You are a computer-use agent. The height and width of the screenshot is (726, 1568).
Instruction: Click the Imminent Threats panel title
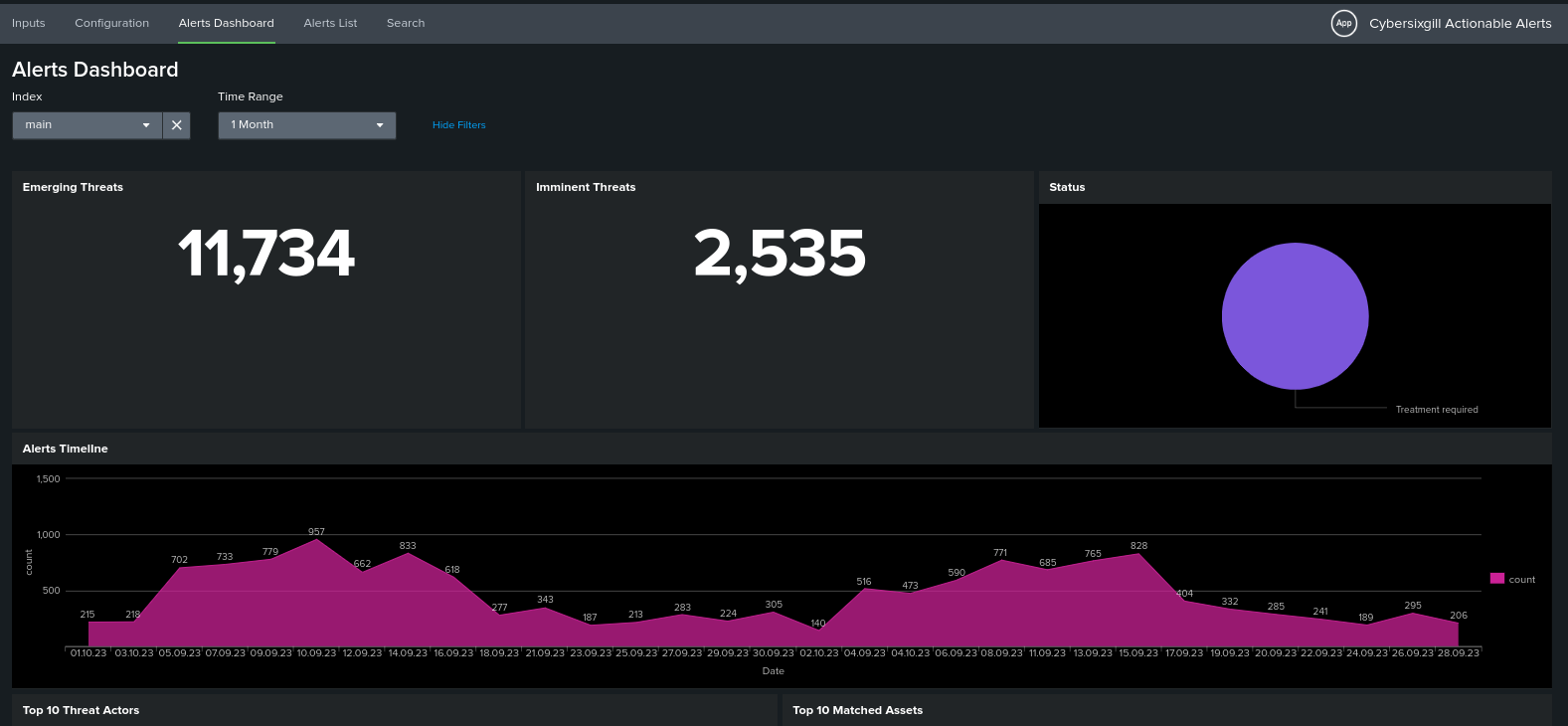[586, 187]
